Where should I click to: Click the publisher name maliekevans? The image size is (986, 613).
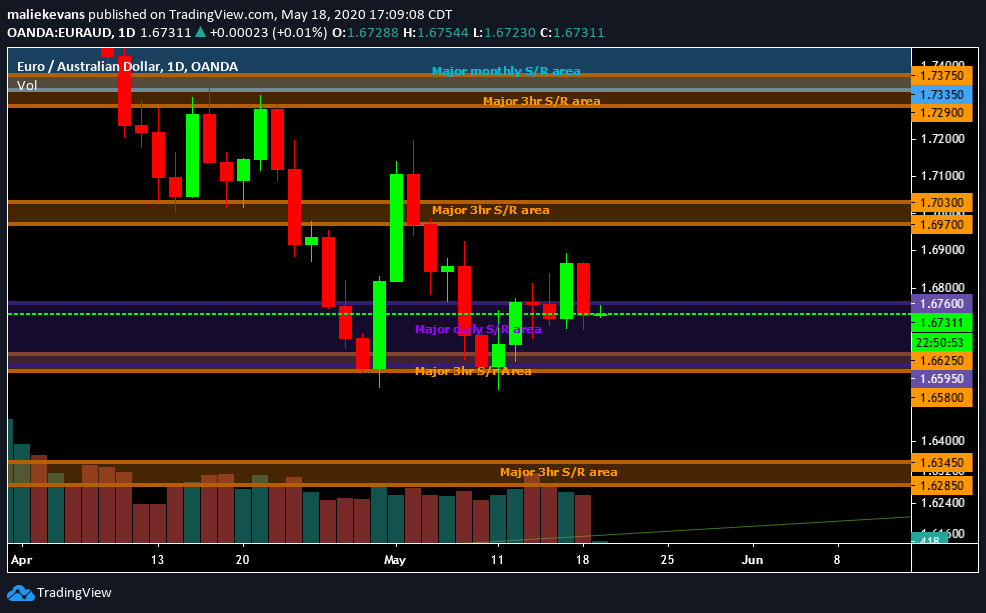pyautogui.click(x=46, y=14)
